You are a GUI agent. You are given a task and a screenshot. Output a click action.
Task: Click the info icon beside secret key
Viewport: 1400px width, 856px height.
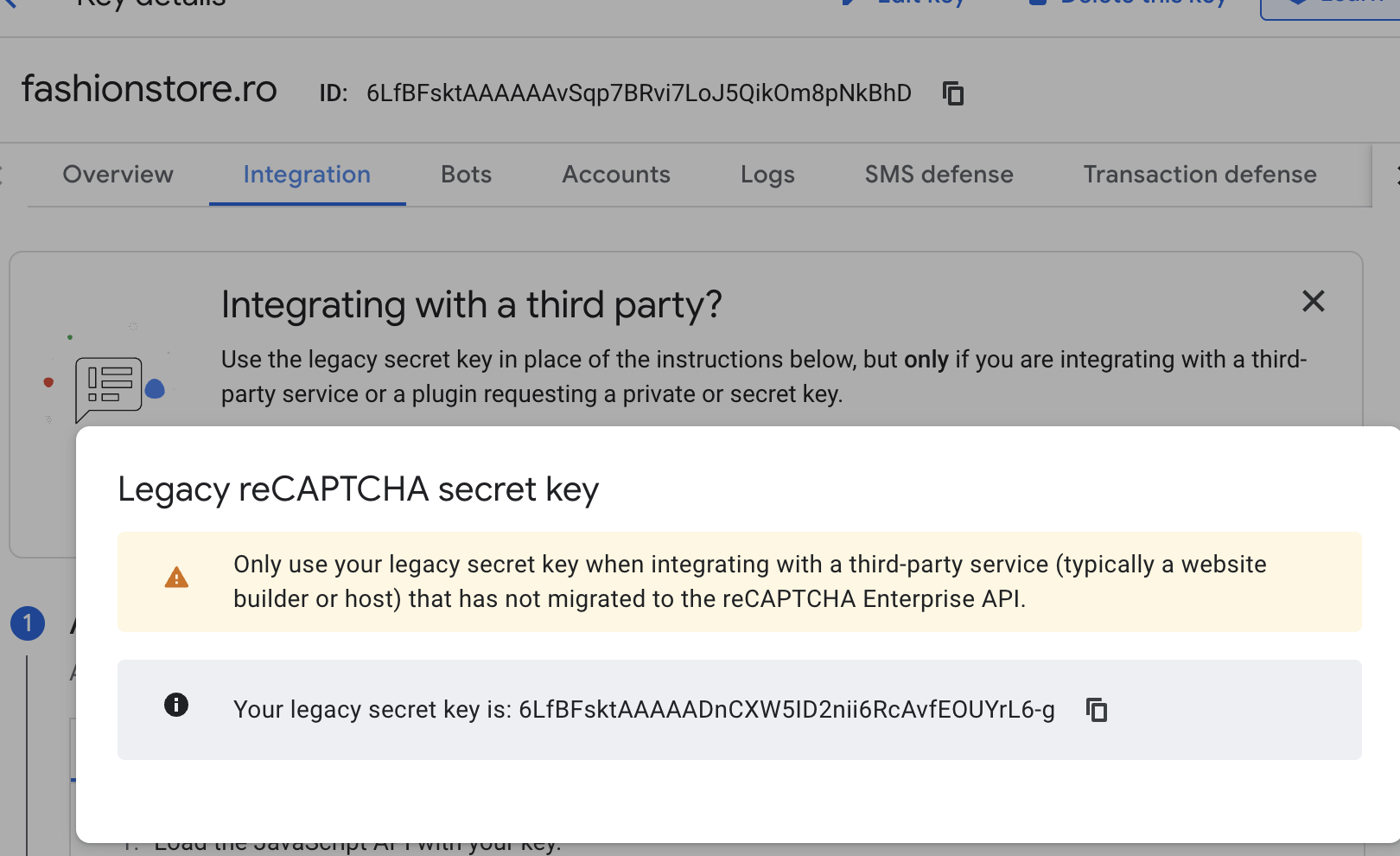[x=176, y=705]
